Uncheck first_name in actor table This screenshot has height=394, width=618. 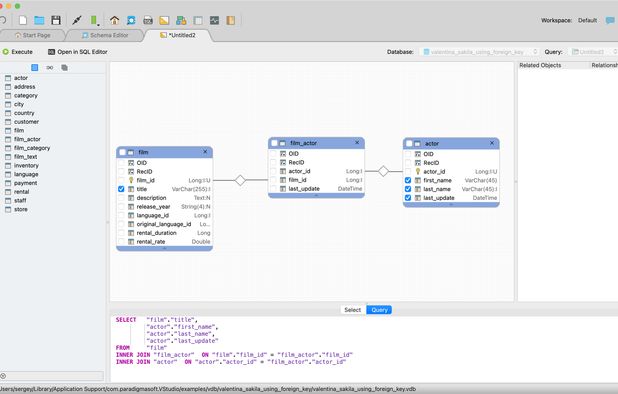tap(408, 180)
